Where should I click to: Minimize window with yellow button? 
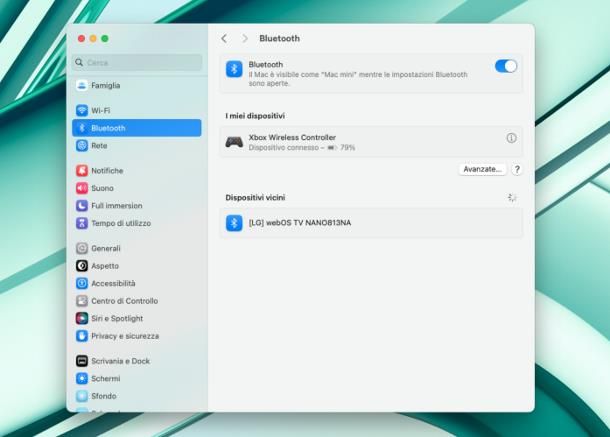point(93,38)
